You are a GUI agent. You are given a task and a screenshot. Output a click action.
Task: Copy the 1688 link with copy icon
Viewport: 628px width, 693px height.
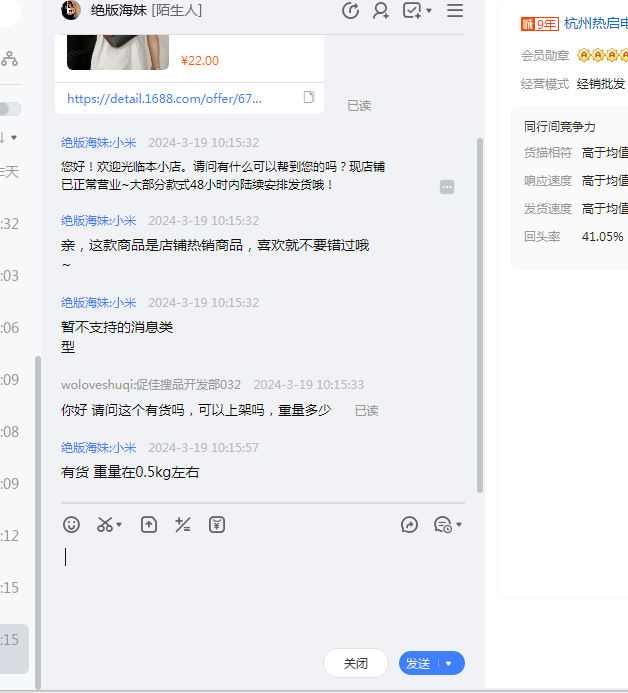(309, 98)
